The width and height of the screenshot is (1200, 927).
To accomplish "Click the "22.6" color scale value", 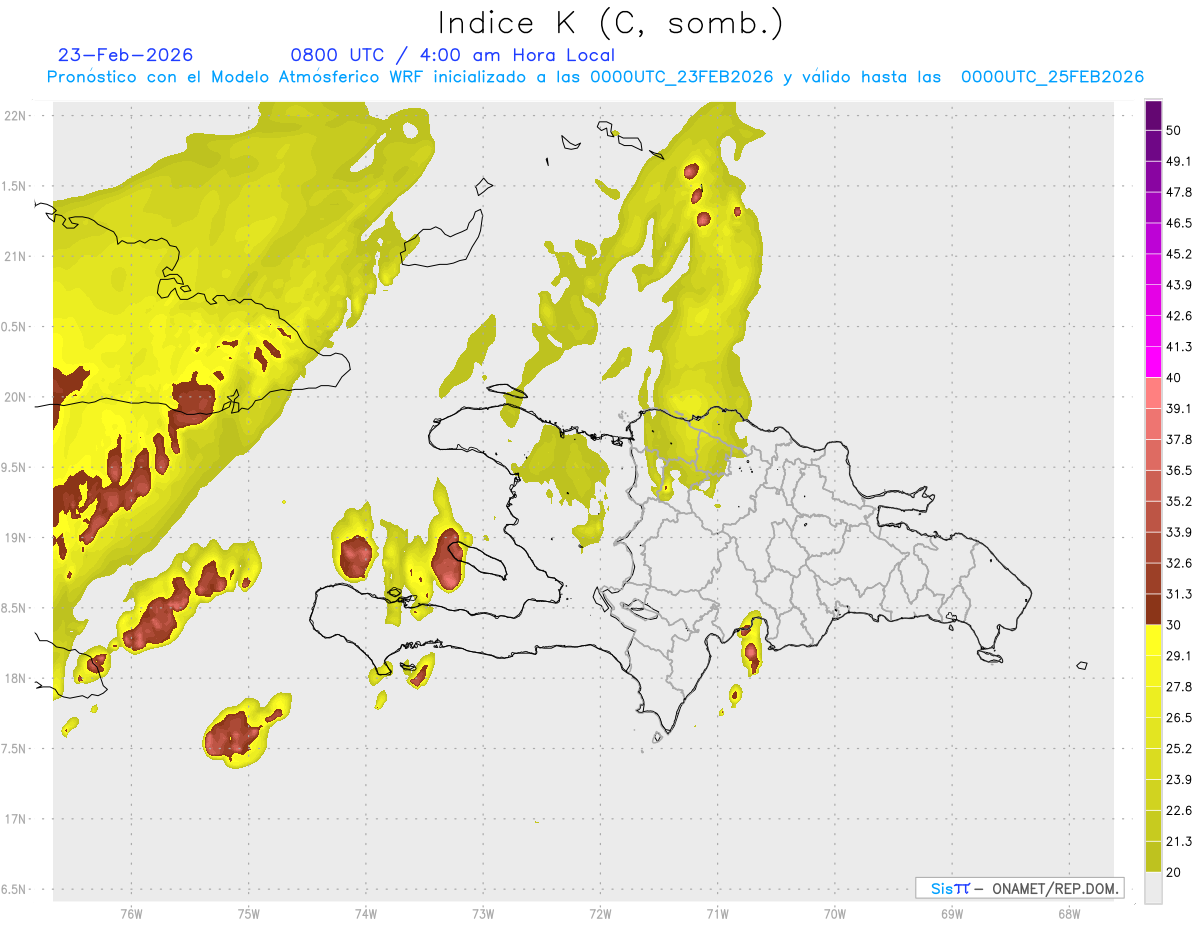I will [x=1179, y=811].
